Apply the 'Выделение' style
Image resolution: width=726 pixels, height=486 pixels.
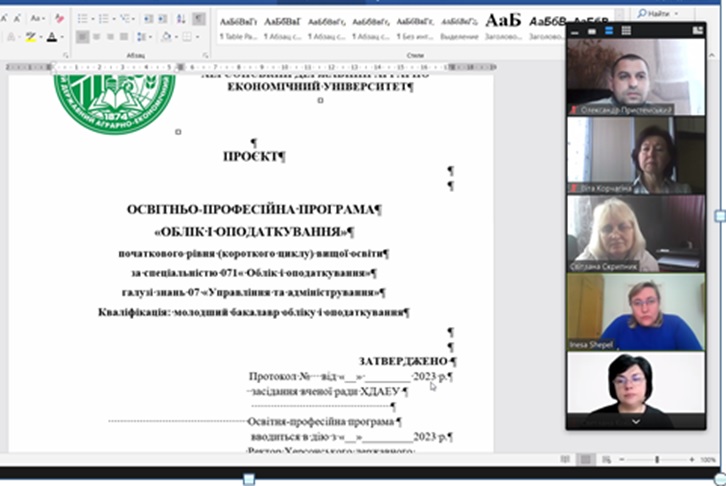point(459,28)
